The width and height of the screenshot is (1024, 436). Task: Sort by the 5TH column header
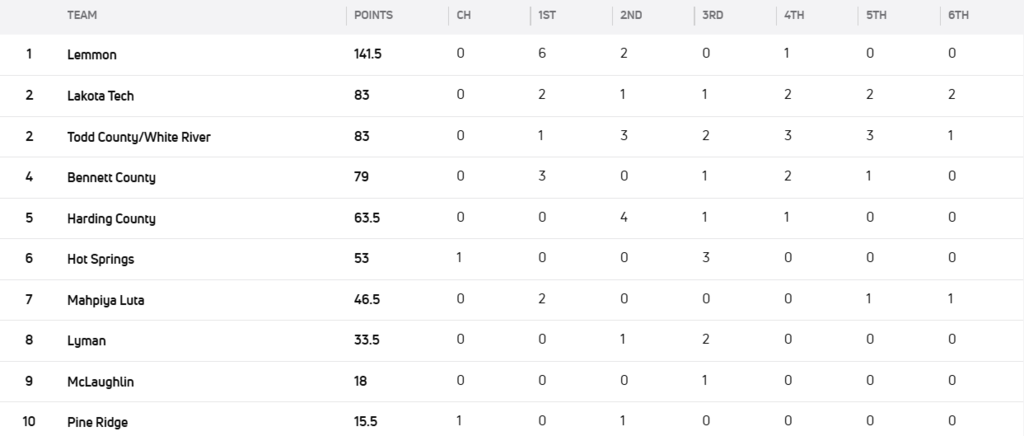click(877, 16)
